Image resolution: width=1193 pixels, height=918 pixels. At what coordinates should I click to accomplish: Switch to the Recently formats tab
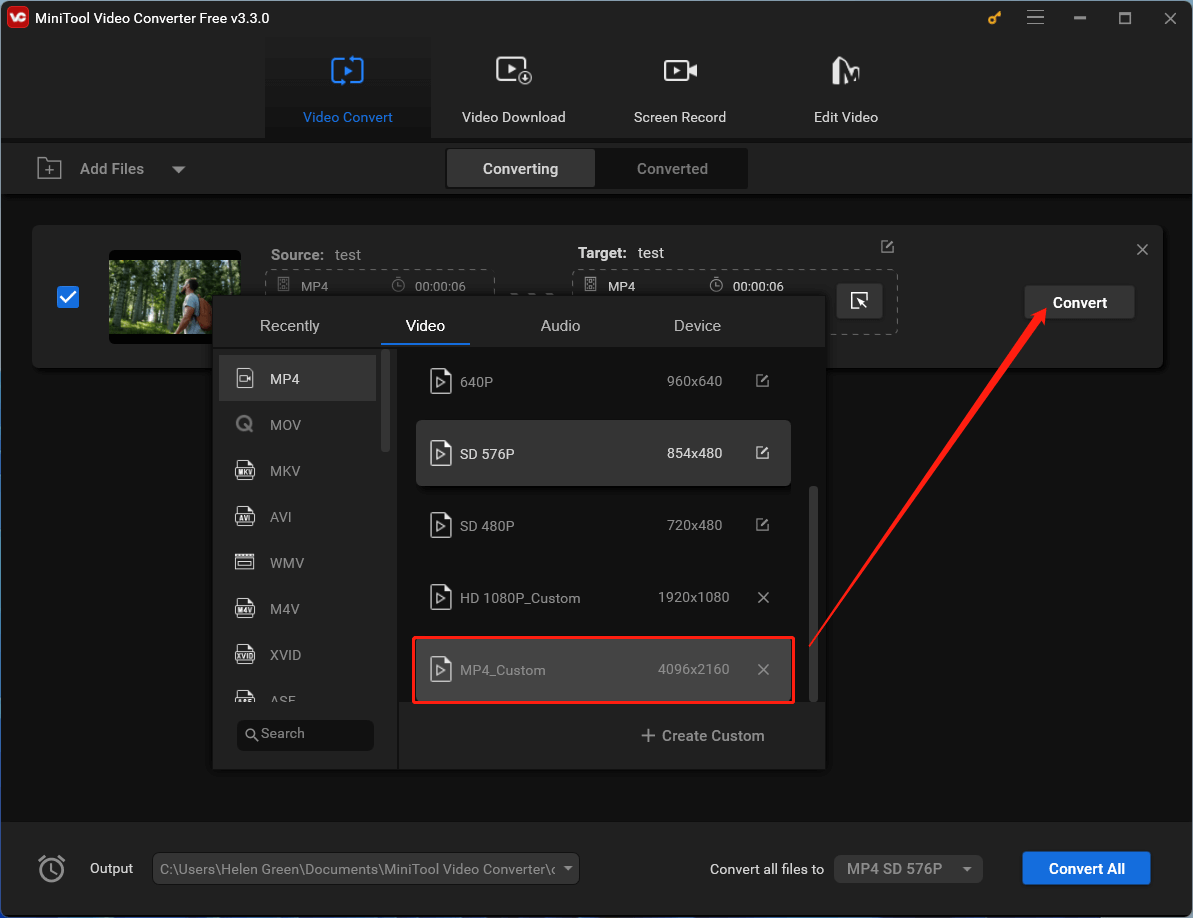(x=289, y=326)
